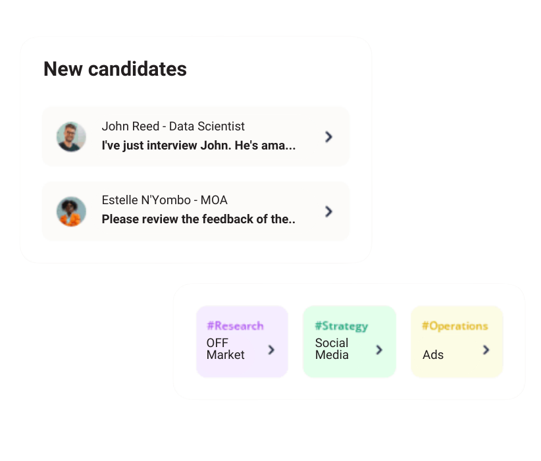Choose the yellow Operations card
Image resolution: width=541 pixels, height=461 pixels.
457,342
